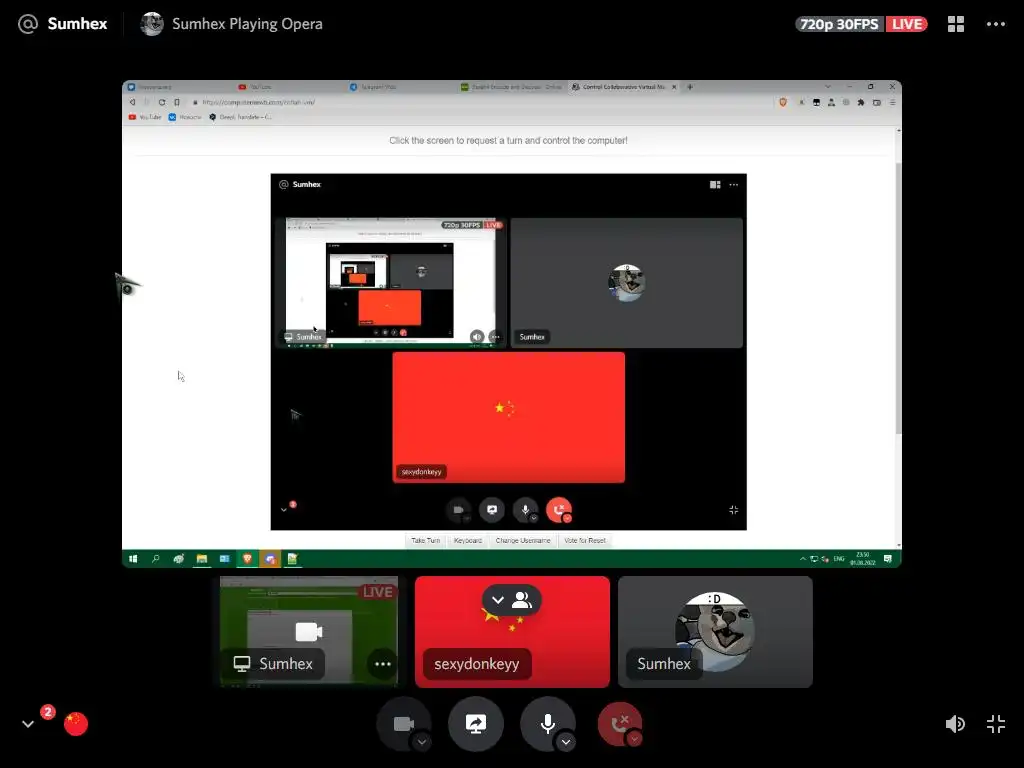Viewport: 1024px width, 768px height.
Task: Click the scrollbar of the streamed browser page
Action: click(x=899, y=297)
